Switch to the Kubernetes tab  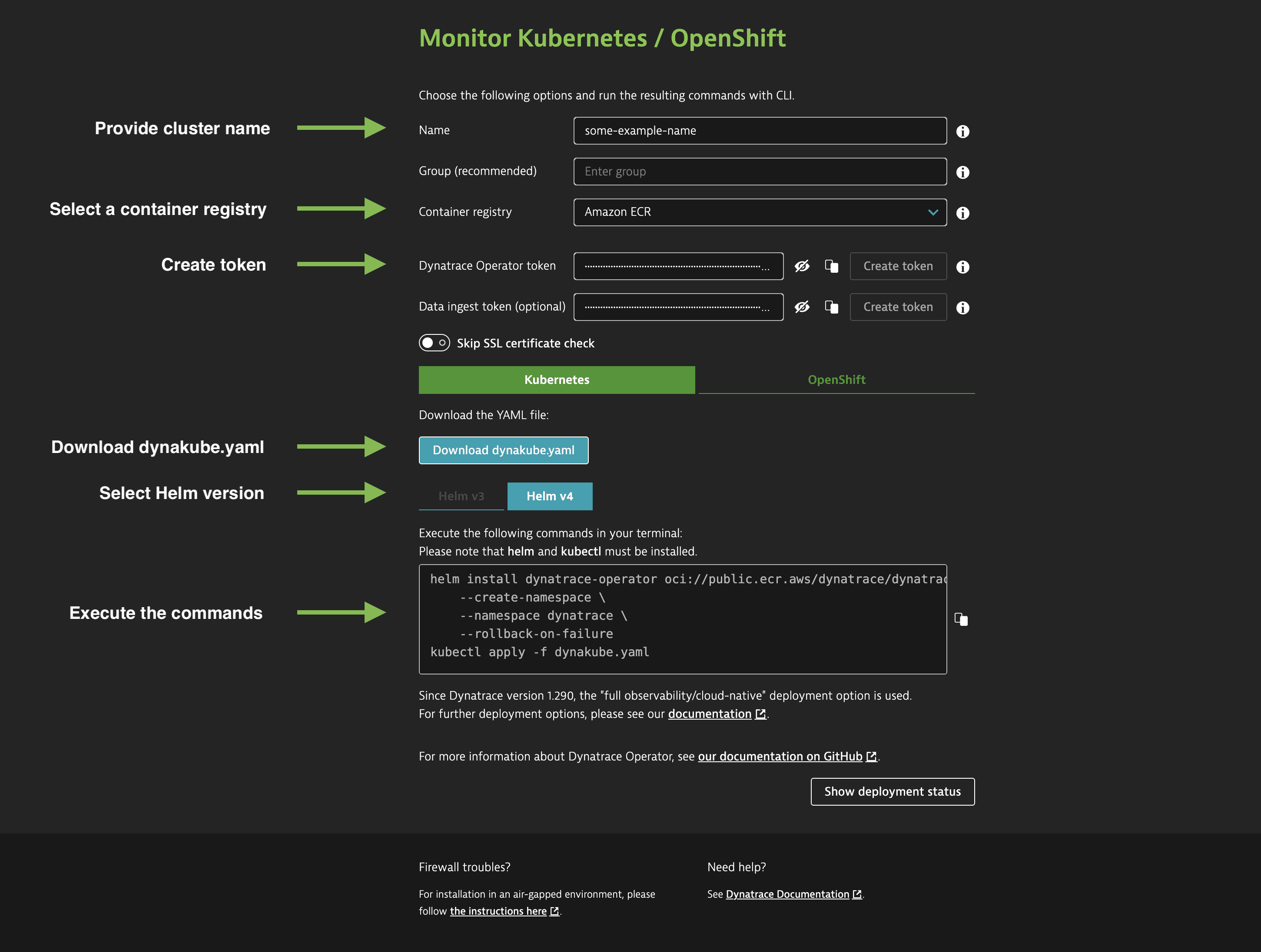tap(557, 380)
